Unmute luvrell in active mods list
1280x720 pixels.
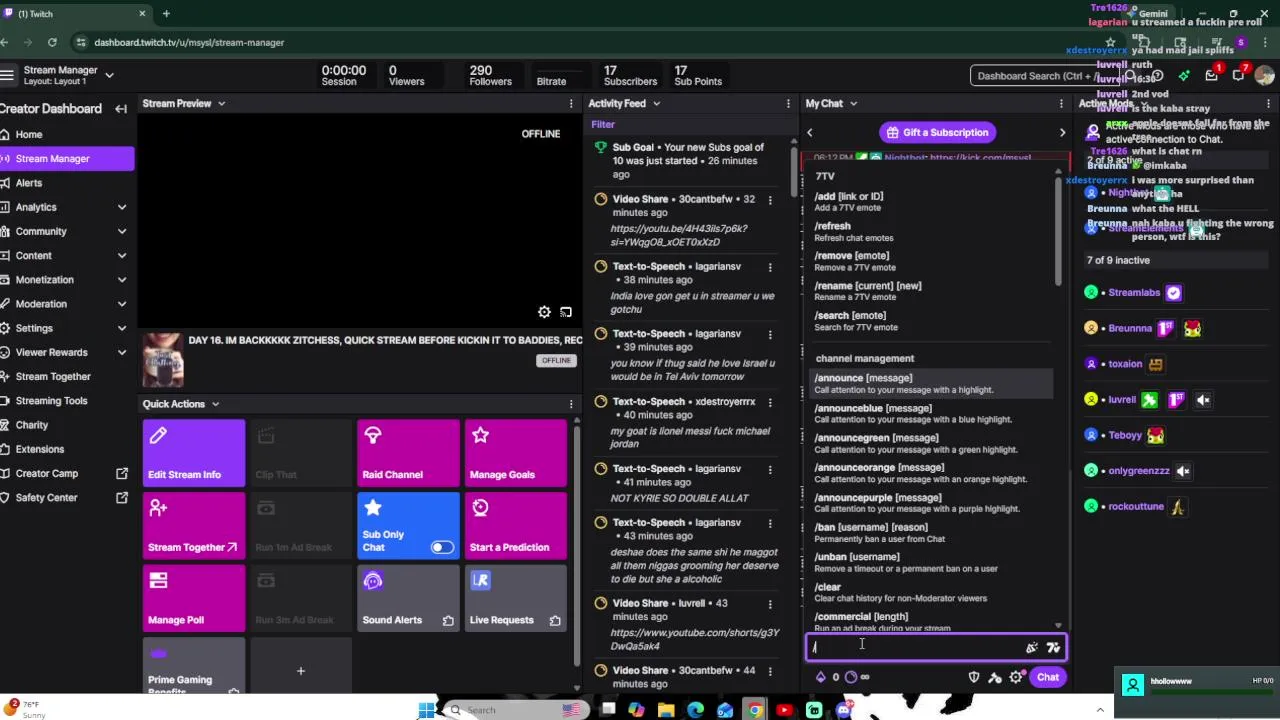click(1203, 400)
